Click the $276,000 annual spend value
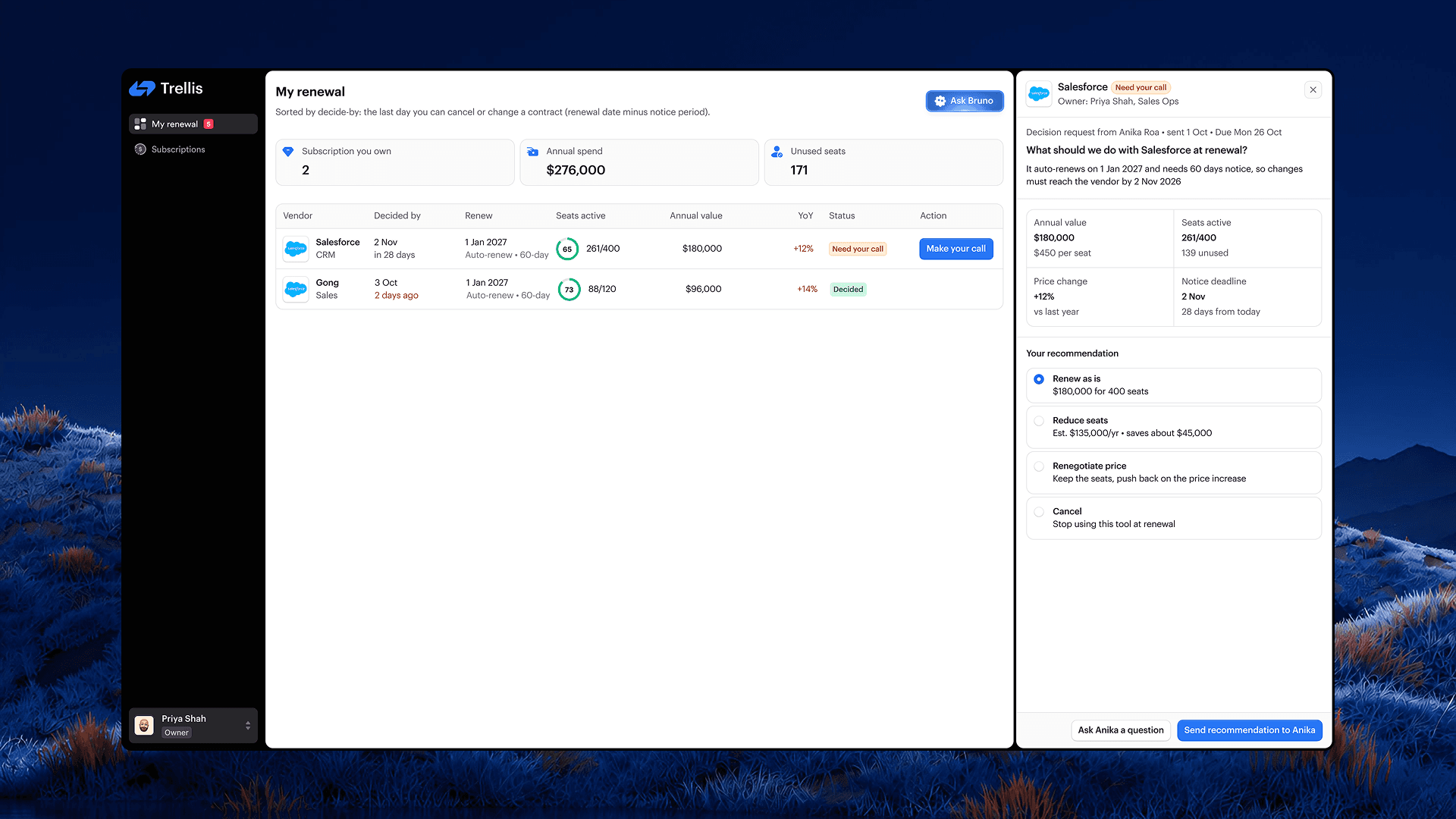Image resolution: width=1456 pixels, height=819 pixels. pos(576,170)
